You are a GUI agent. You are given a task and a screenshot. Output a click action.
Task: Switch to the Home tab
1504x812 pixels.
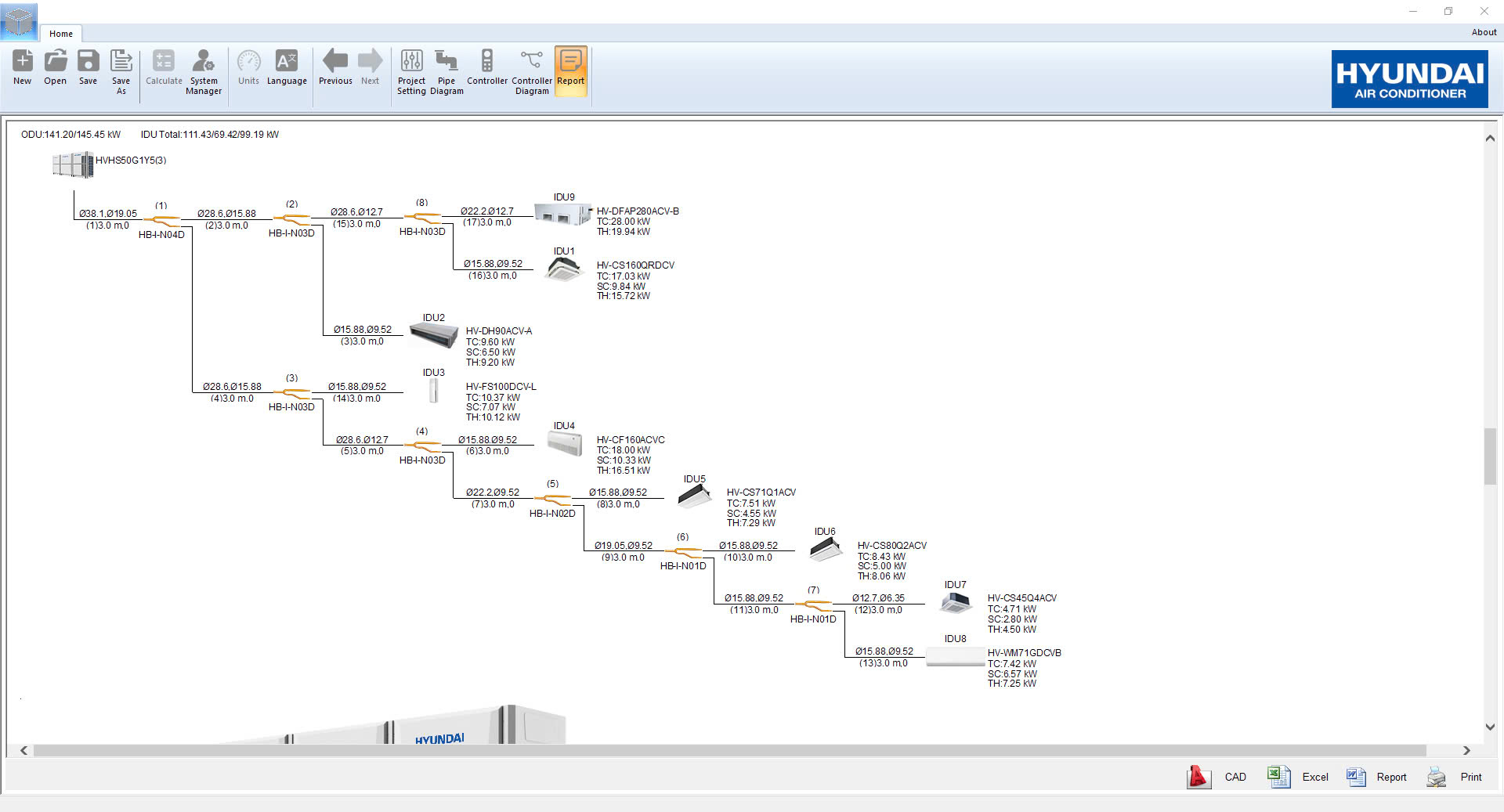coord(61,34)
